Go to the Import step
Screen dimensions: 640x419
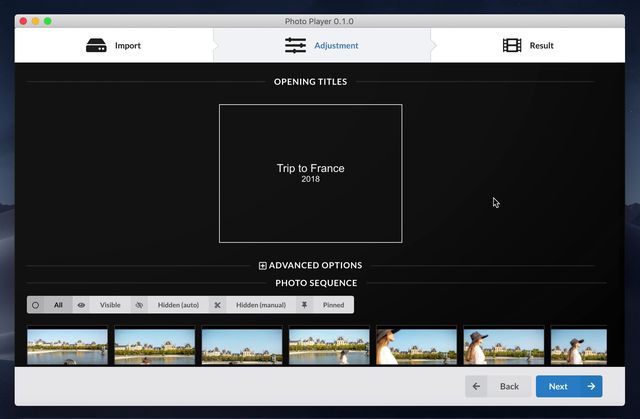(x=113, y=45)
